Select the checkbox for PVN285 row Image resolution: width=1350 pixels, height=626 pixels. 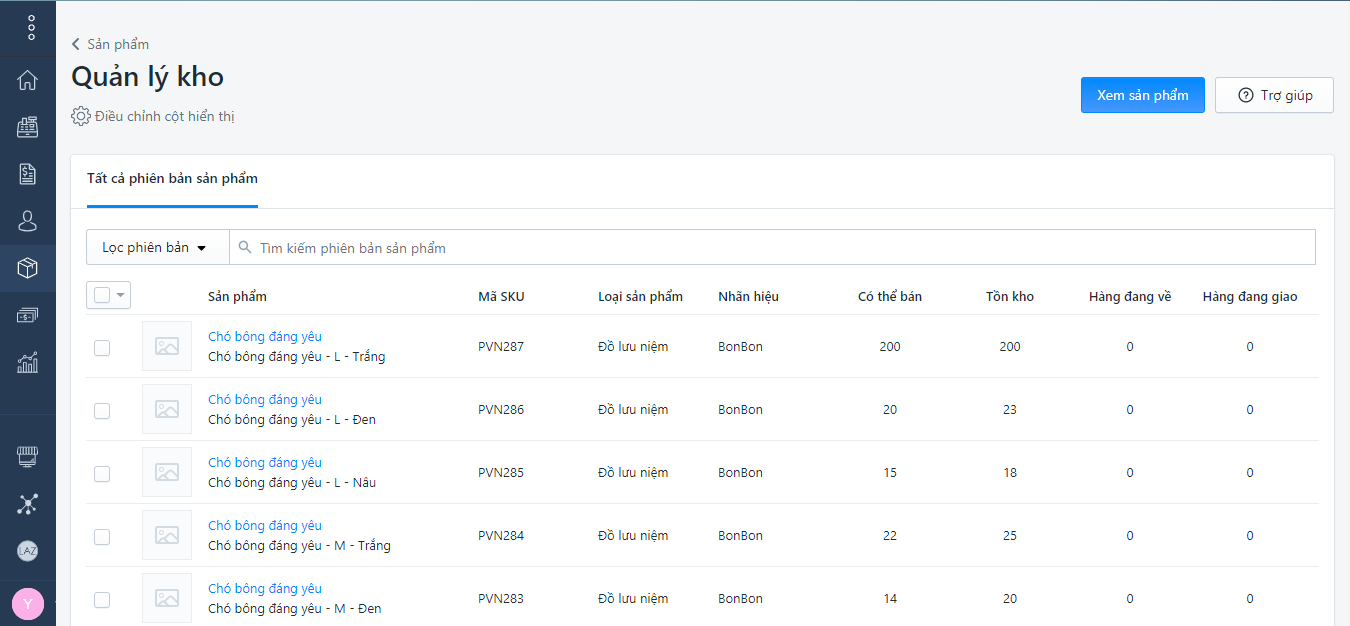tap(102, 474)
